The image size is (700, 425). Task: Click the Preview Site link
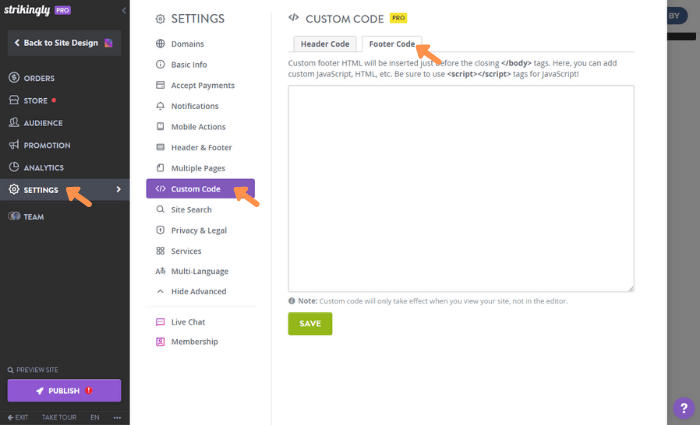(x=33, y=370)
